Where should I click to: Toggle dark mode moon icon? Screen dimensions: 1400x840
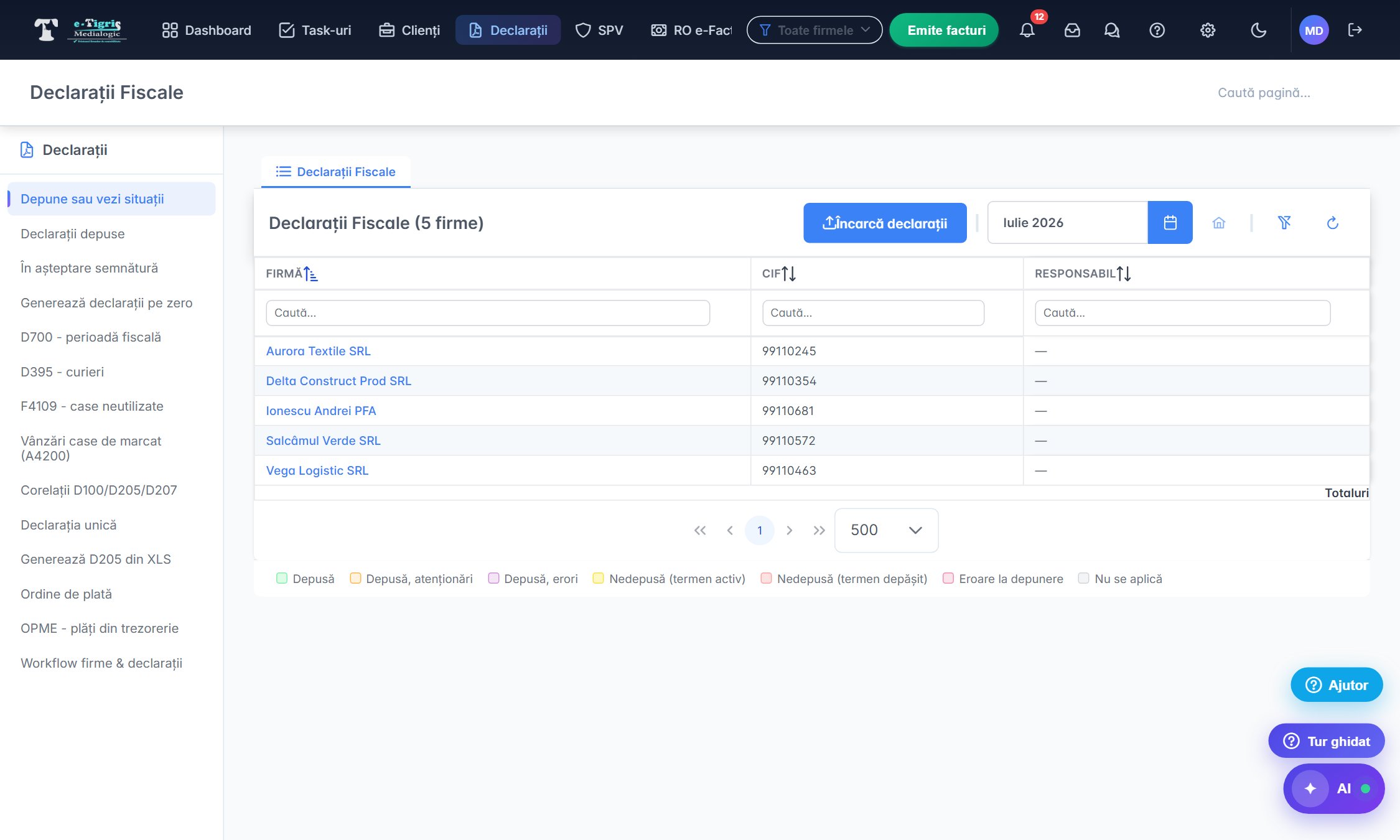(x=1258, y=30)
